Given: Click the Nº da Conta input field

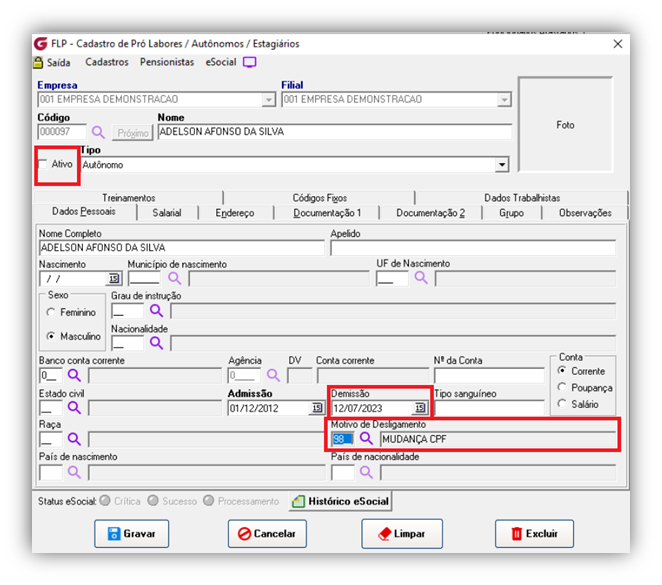Looking at the screenshot, I should (489, 375).
